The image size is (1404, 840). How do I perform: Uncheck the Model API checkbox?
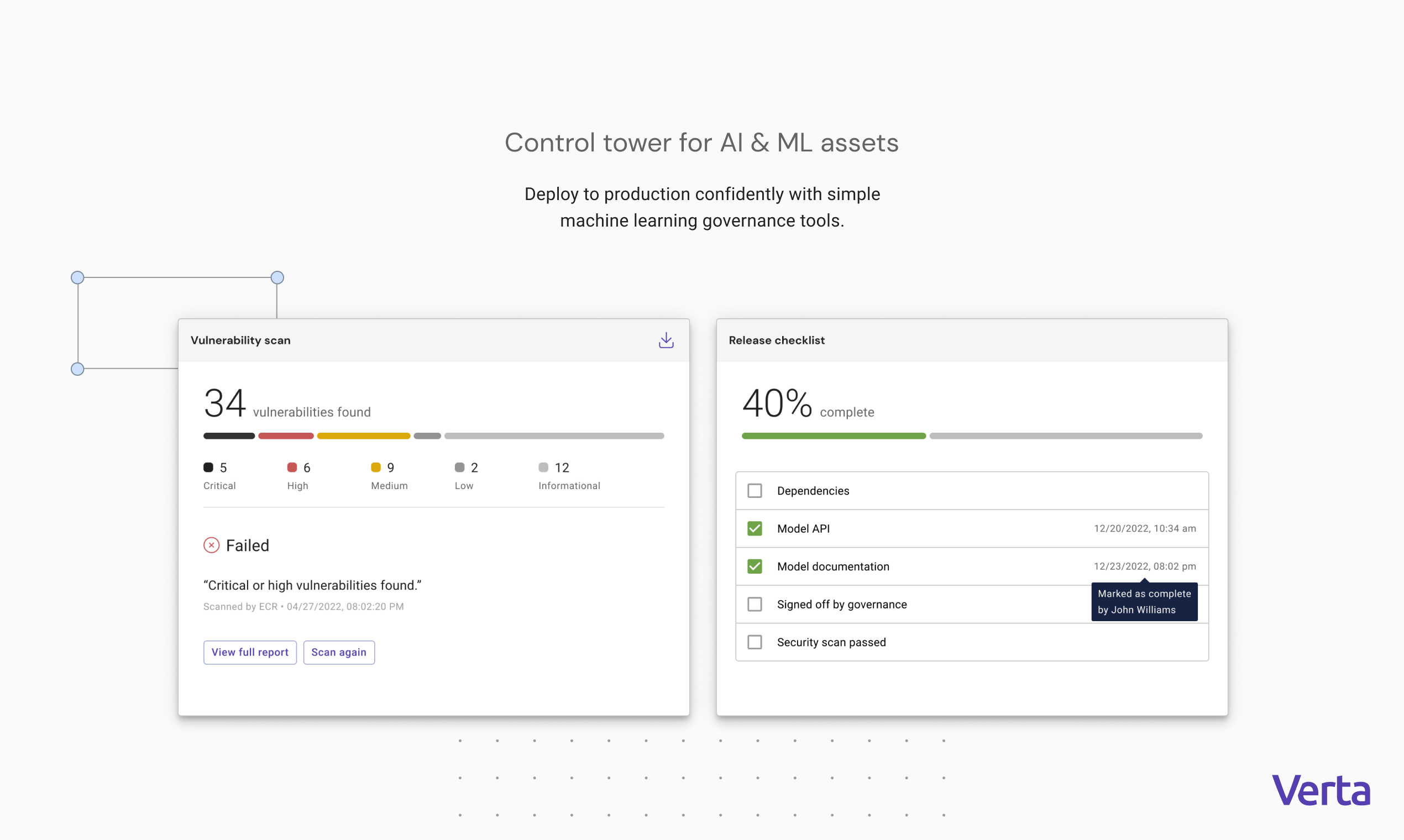coord(754,528)
